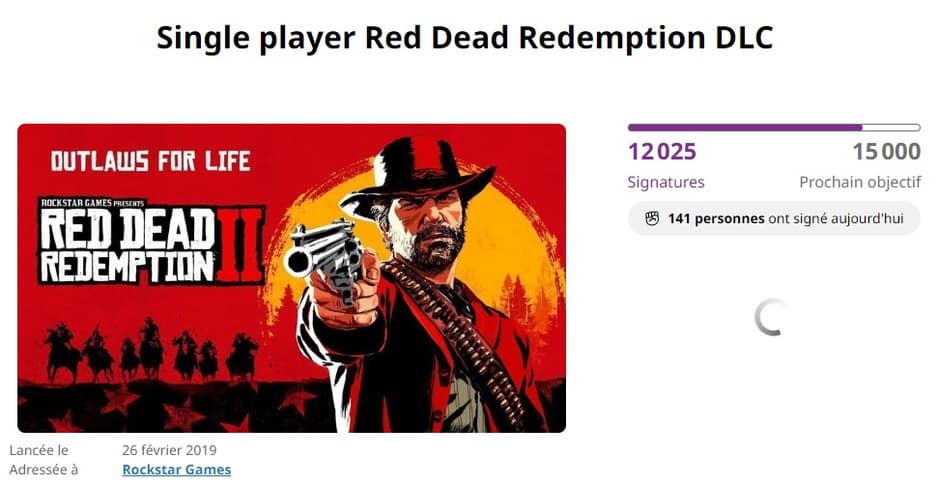Click the Outlaws For Life text on image
The width and height of the screenshot is (937, 487).
[x=151, y=161]
